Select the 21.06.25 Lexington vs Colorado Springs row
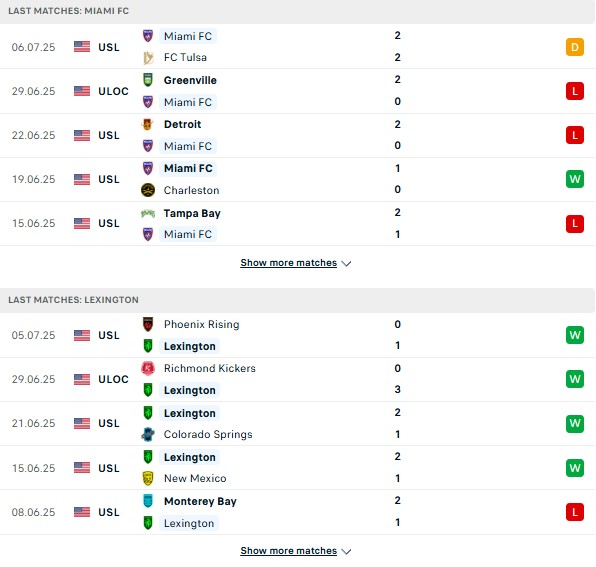This screenshot has height=567, width=596. 298,423
